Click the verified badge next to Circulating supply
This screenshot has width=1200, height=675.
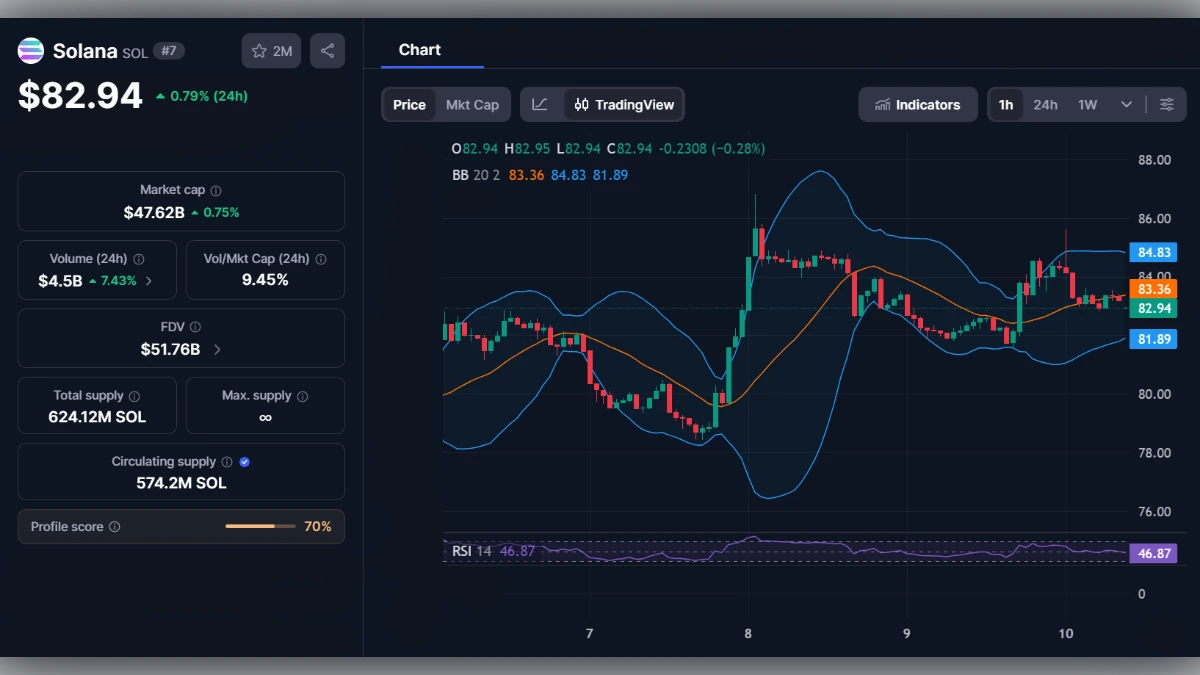tap(243, 461)
